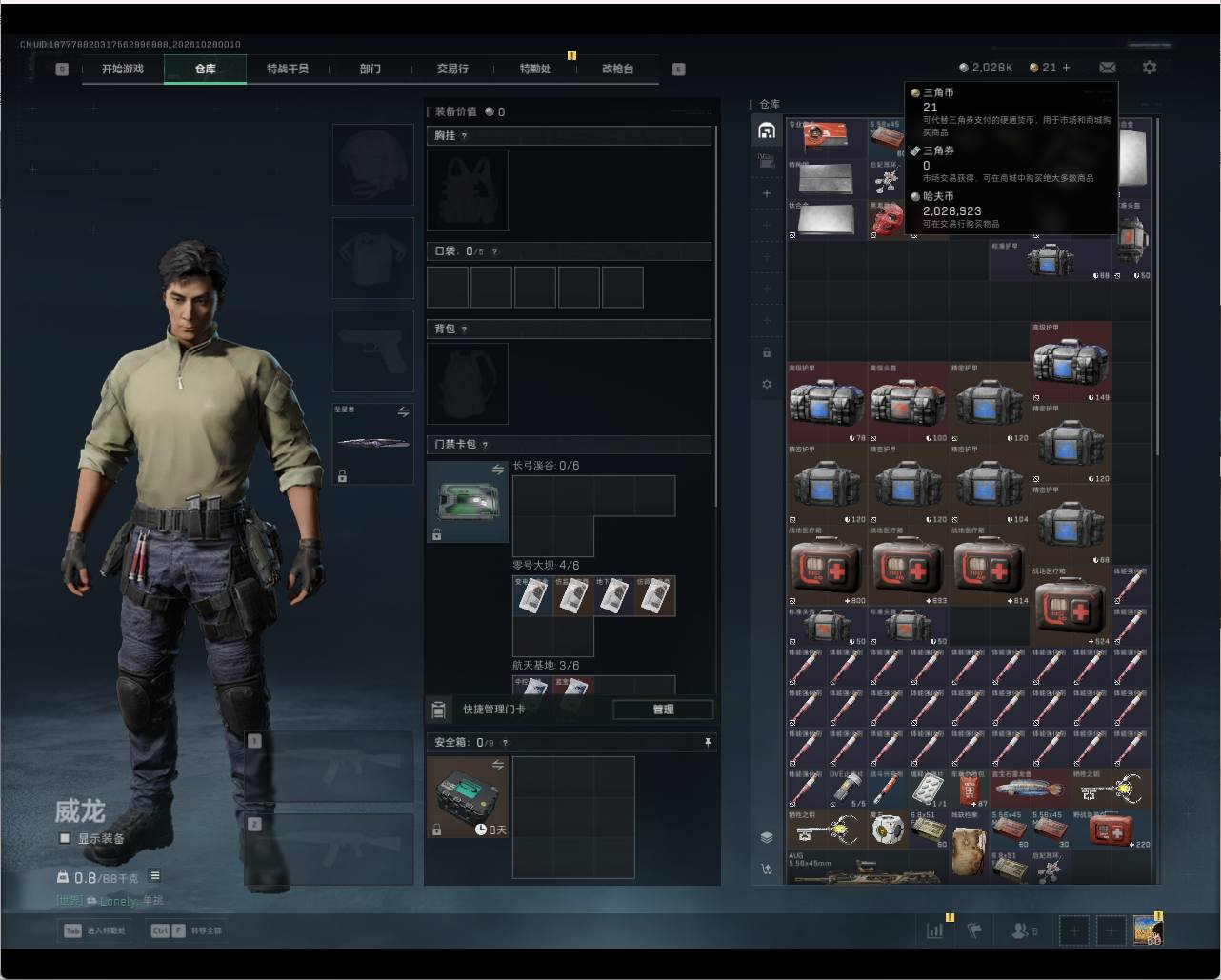Swap the keycard case via its arrows icon
The width and height of the screenshot is (1221, 980).
[x=497, y=470]
